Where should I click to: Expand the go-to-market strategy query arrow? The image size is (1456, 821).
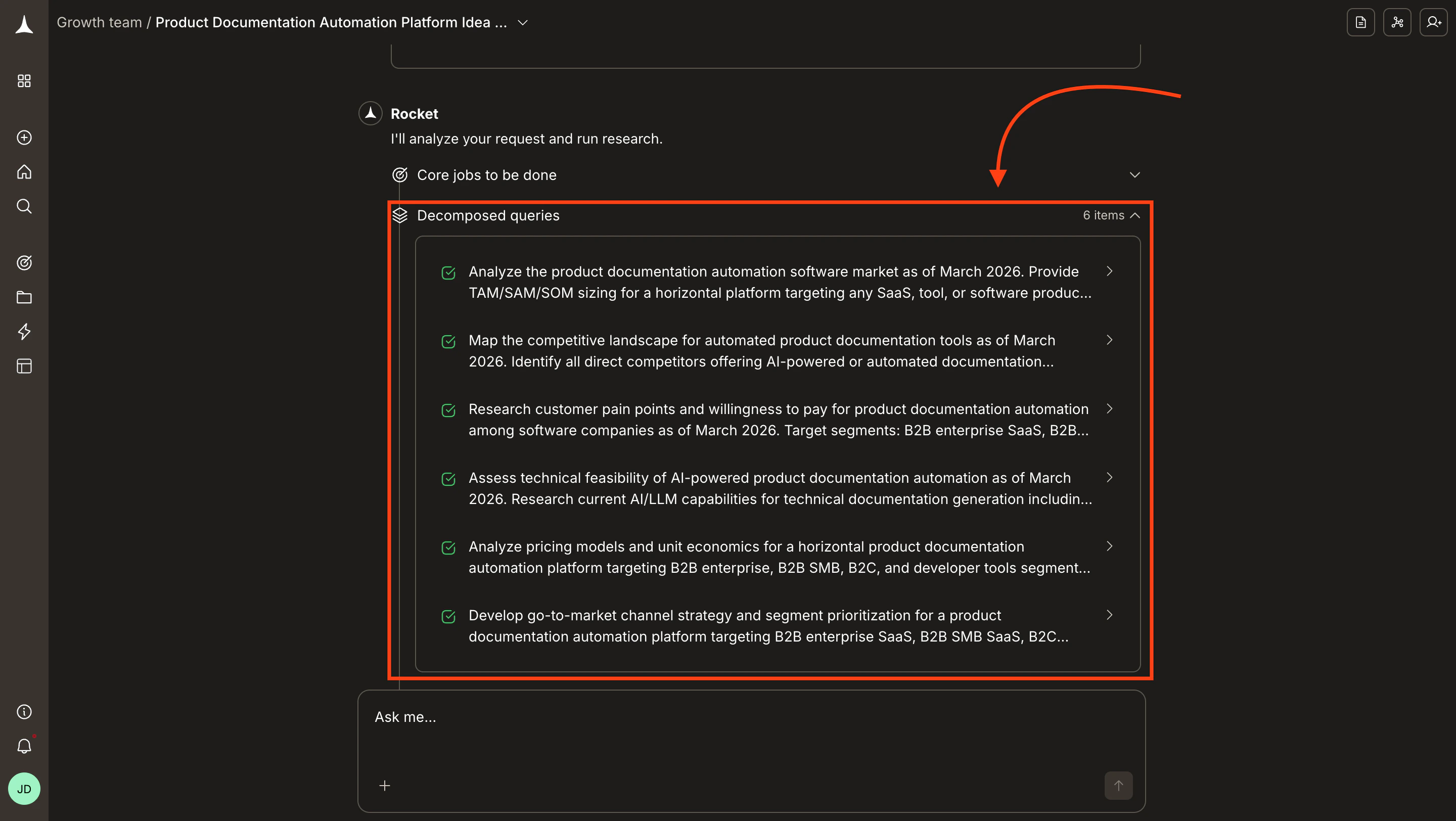1109,615
